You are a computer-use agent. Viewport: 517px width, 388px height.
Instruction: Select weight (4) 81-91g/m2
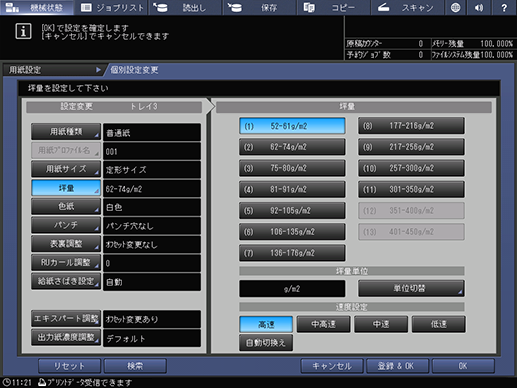pos(292,189)
